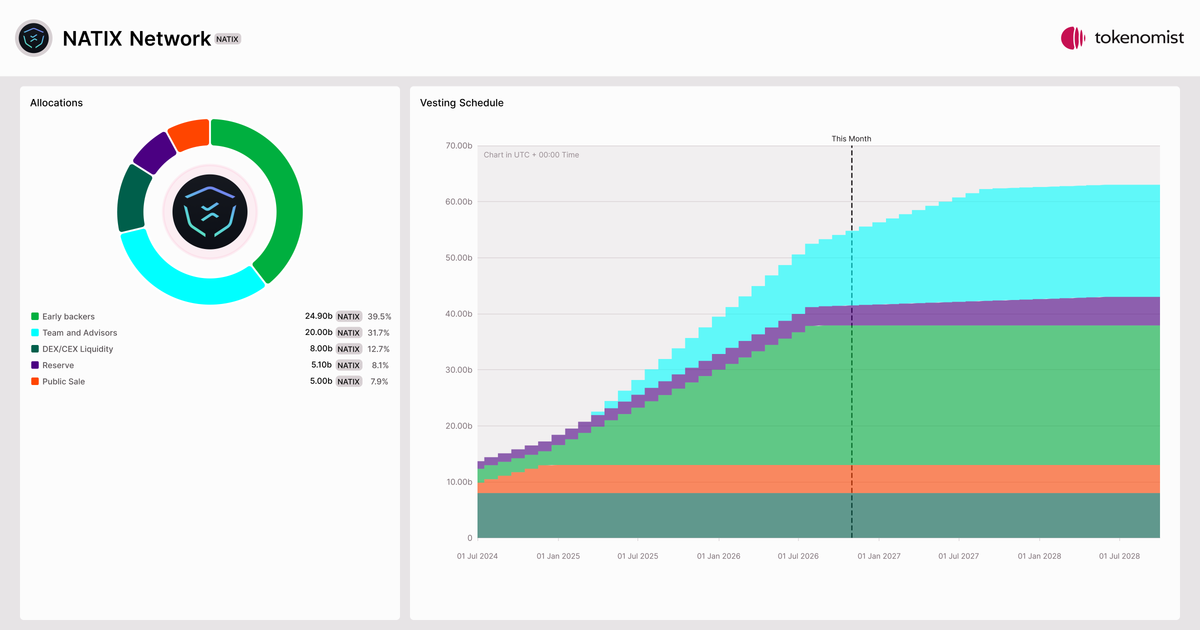Click the This Month marker label
Image resolution: width=1200 pixels, height=630 pixels.
click(x=851, y=139)
